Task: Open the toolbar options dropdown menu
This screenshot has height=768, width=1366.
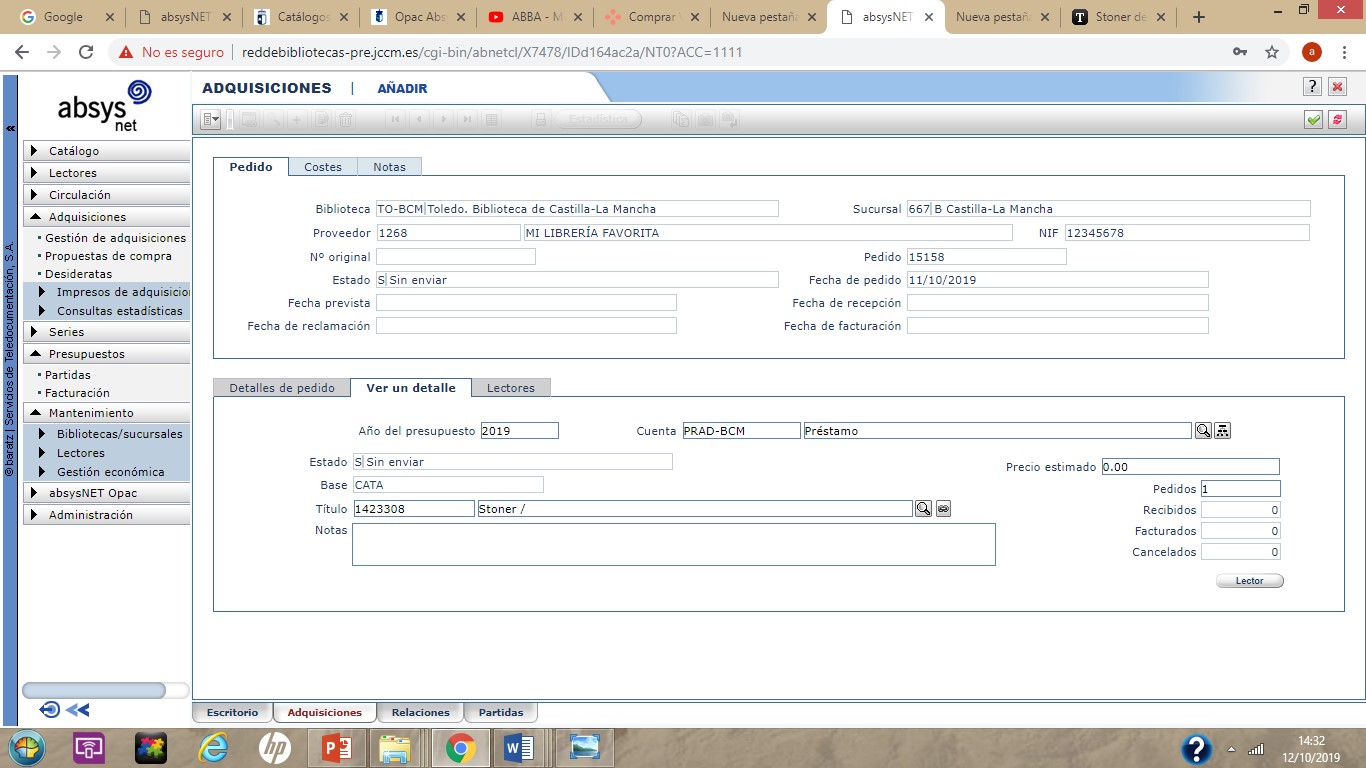Action: (x=211, y=120)
